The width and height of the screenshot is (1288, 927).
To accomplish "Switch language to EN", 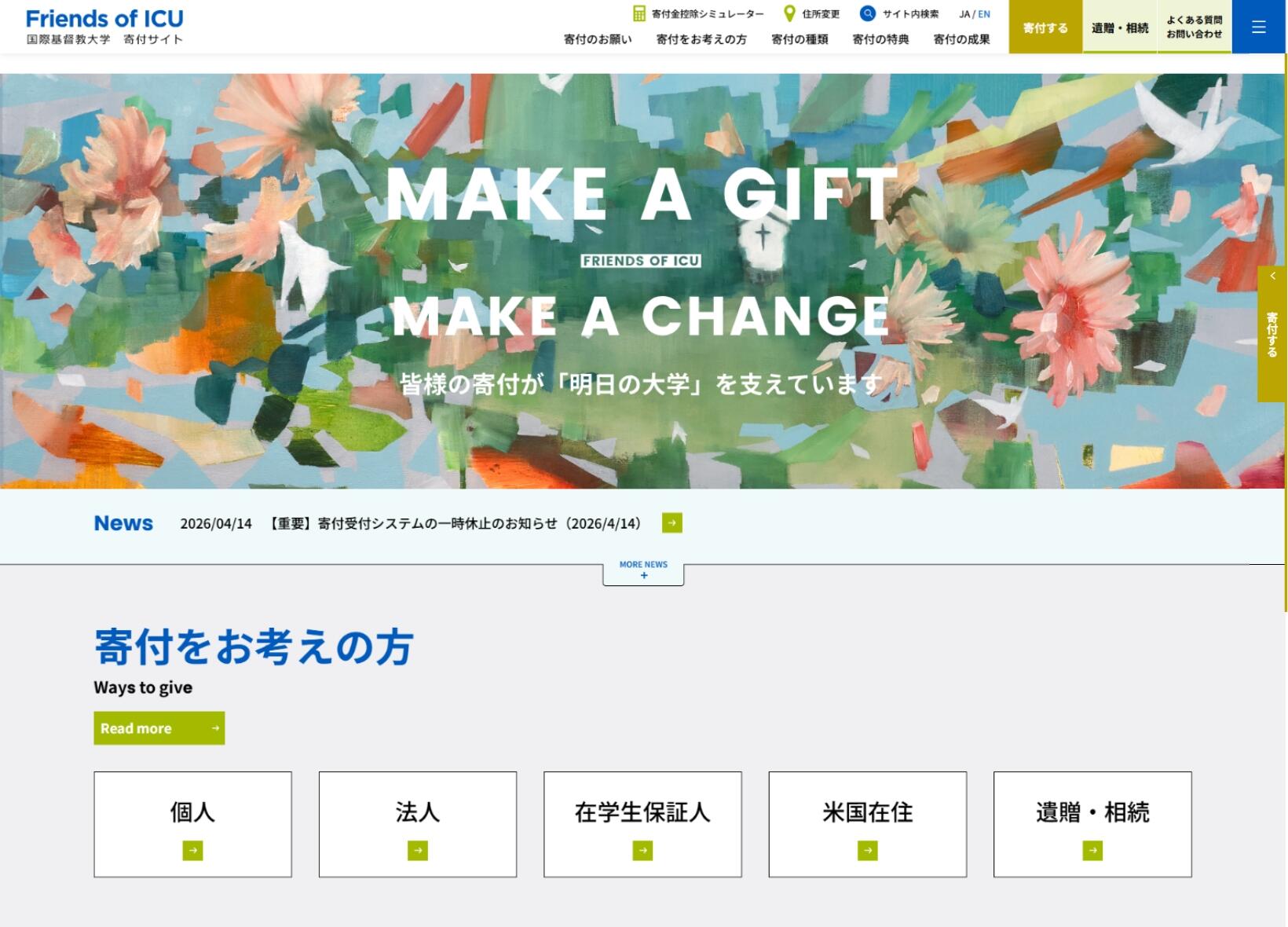I will tap(984, 14).
